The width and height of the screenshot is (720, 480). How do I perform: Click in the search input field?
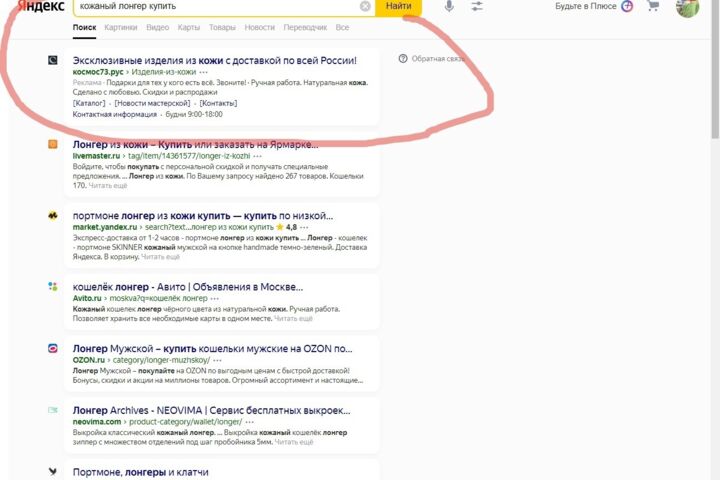pos(218,6)
